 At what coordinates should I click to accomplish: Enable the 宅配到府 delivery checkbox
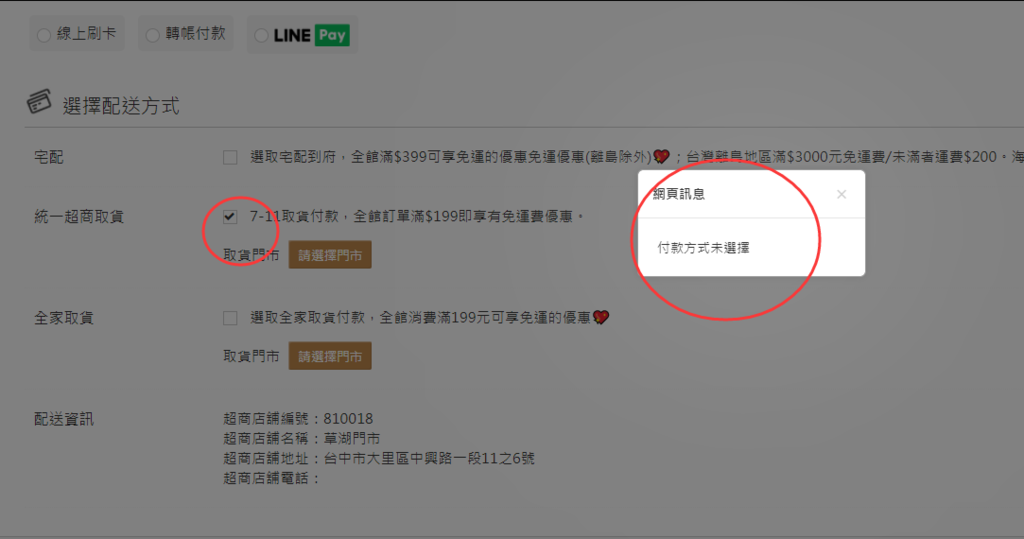tap(230, 157)
